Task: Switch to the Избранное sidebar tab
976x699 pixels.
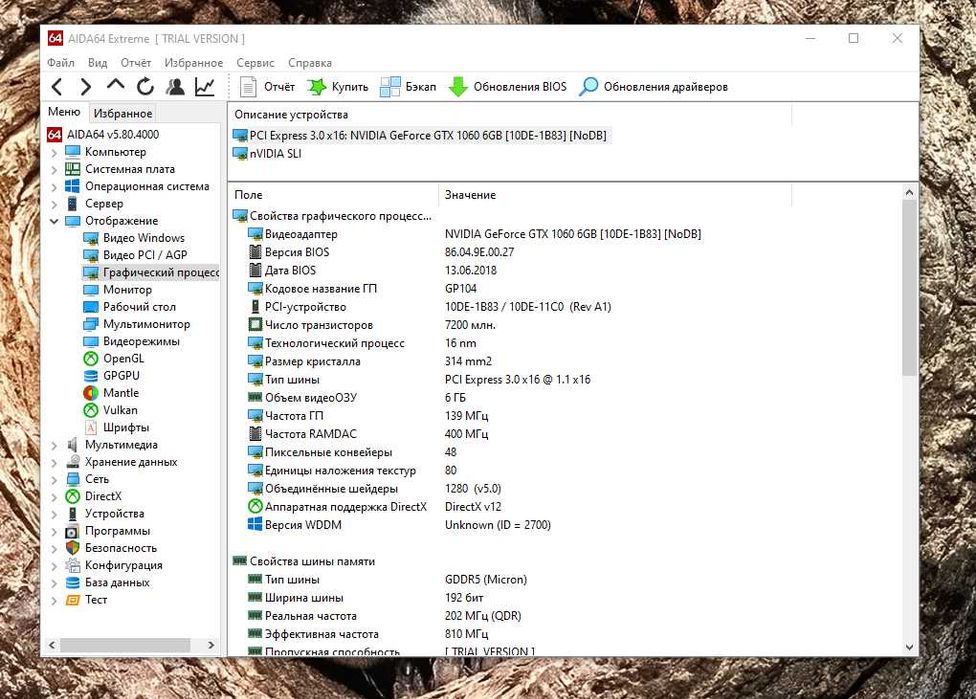Action: coord(123,113)
